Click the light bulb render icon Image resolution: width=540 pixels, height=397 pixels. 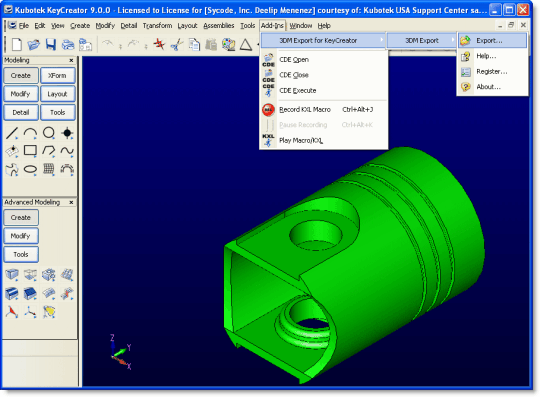tap(49, 312)
